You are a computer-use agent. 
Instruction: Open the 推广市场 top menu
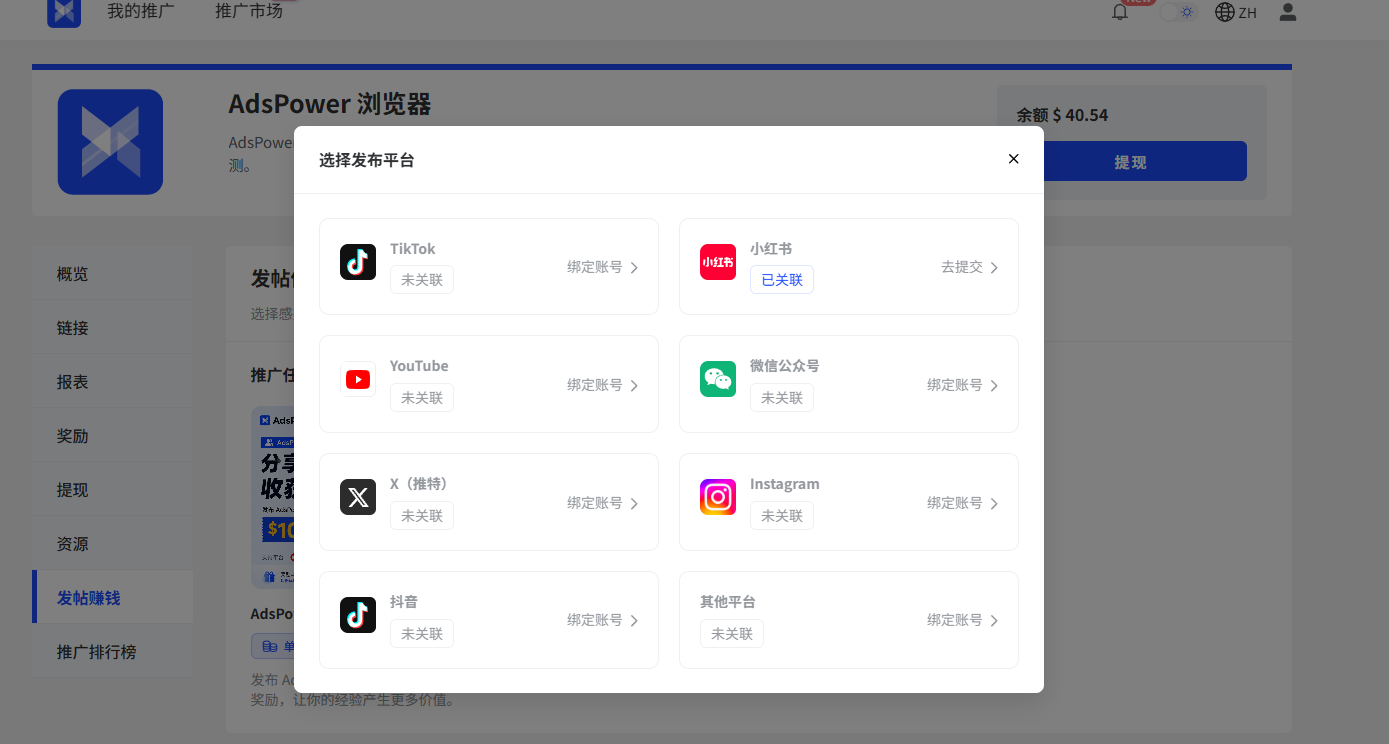point(249,12)
